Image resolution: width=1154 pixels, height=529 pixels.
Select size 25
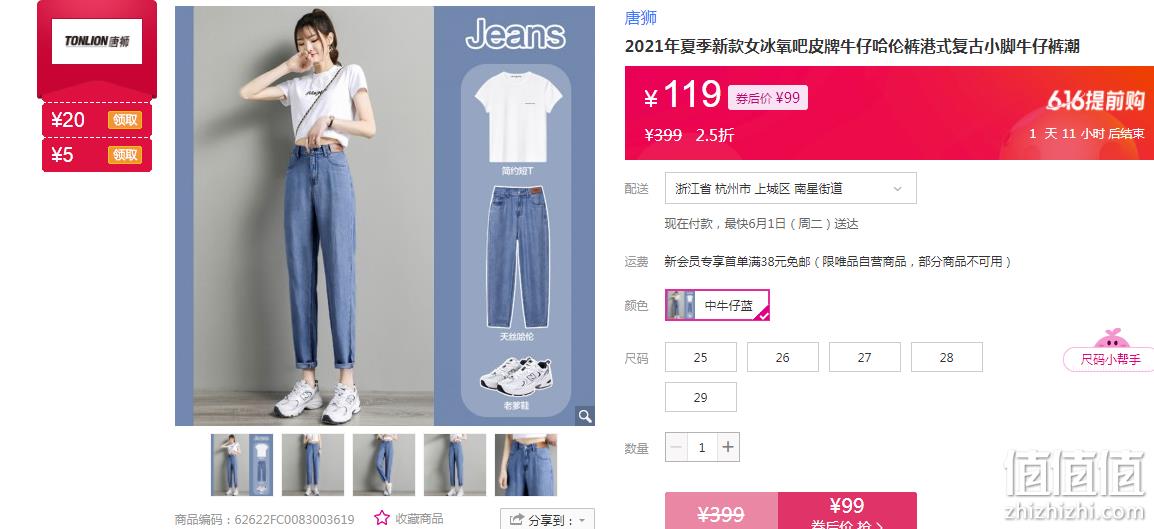click(x=701, y=357)
